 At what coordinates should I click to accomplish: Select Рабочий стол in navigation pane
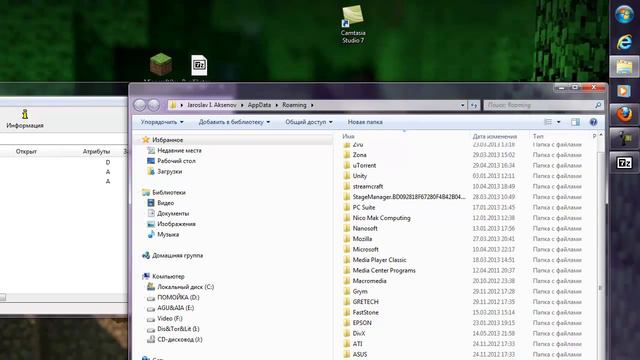[x=176, y=161]
